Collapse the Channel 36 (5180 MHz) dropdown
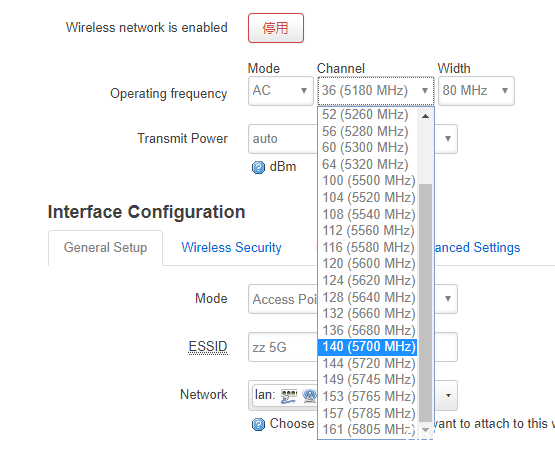The image size is (555, 453). [x=376, y=91]
